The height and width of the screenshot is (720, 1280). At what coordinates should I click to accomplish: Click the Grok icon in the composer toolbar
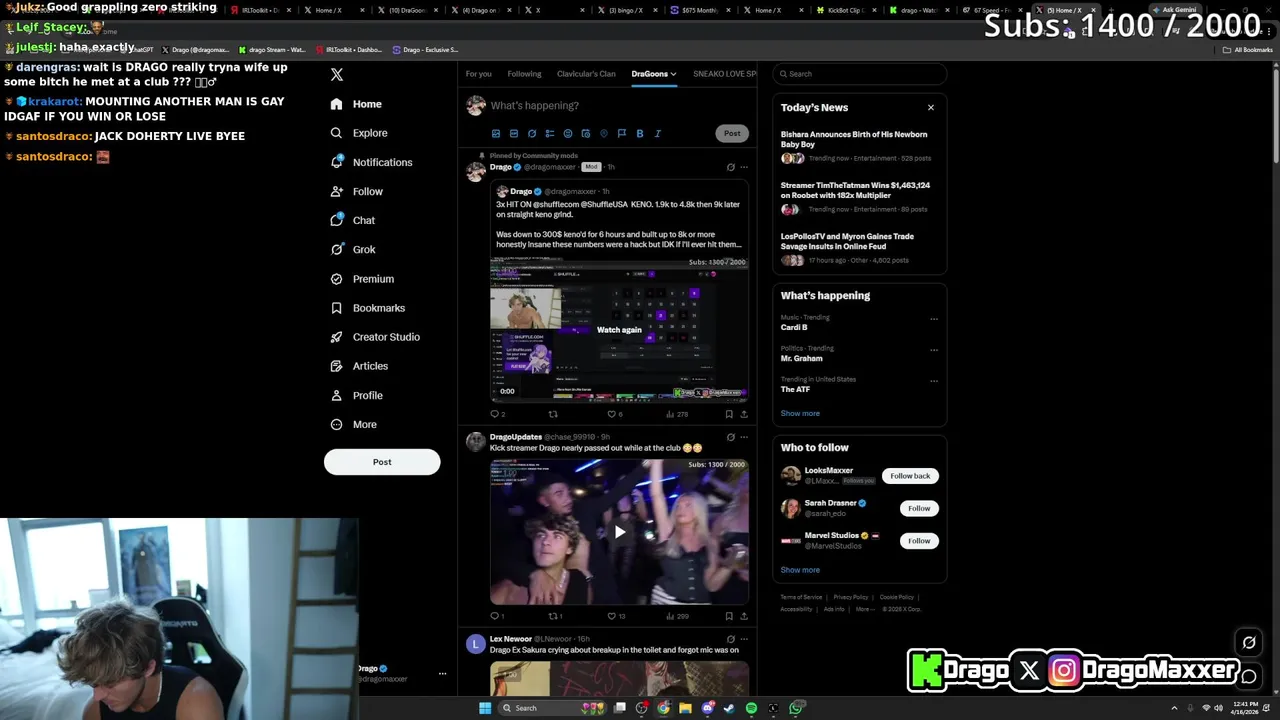pyautogui.click(x=532, y=133)
